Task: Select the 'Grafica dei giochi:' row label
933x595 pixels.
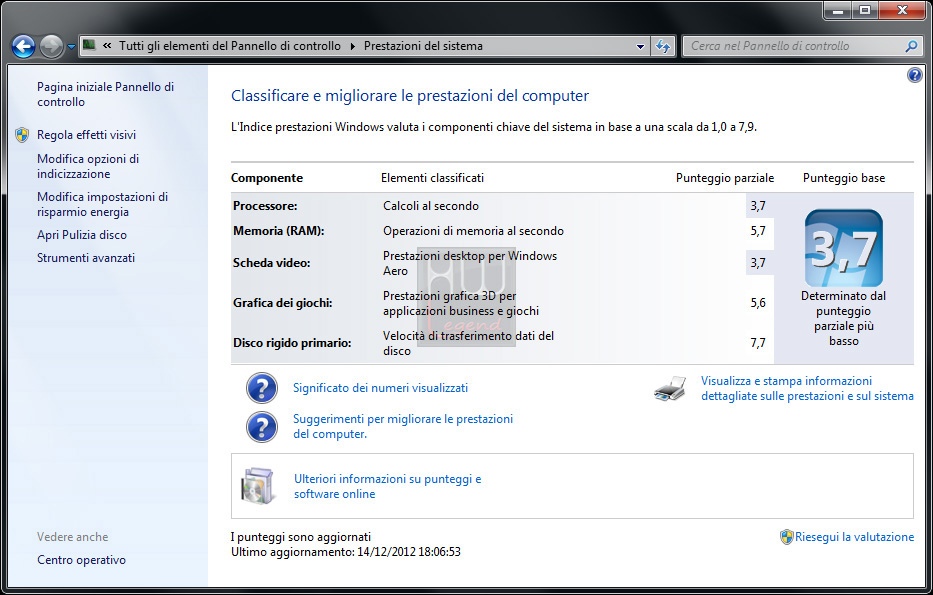Action: coord(283,303)
